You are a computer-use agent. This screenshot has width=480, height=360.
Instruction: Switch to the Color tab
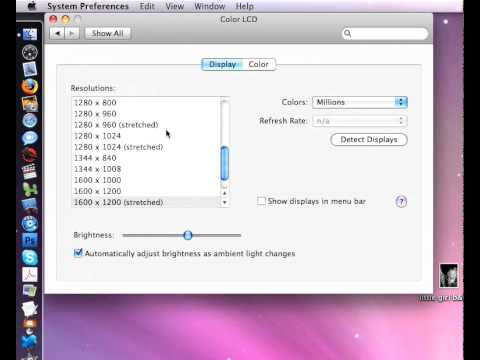(259, 64)
